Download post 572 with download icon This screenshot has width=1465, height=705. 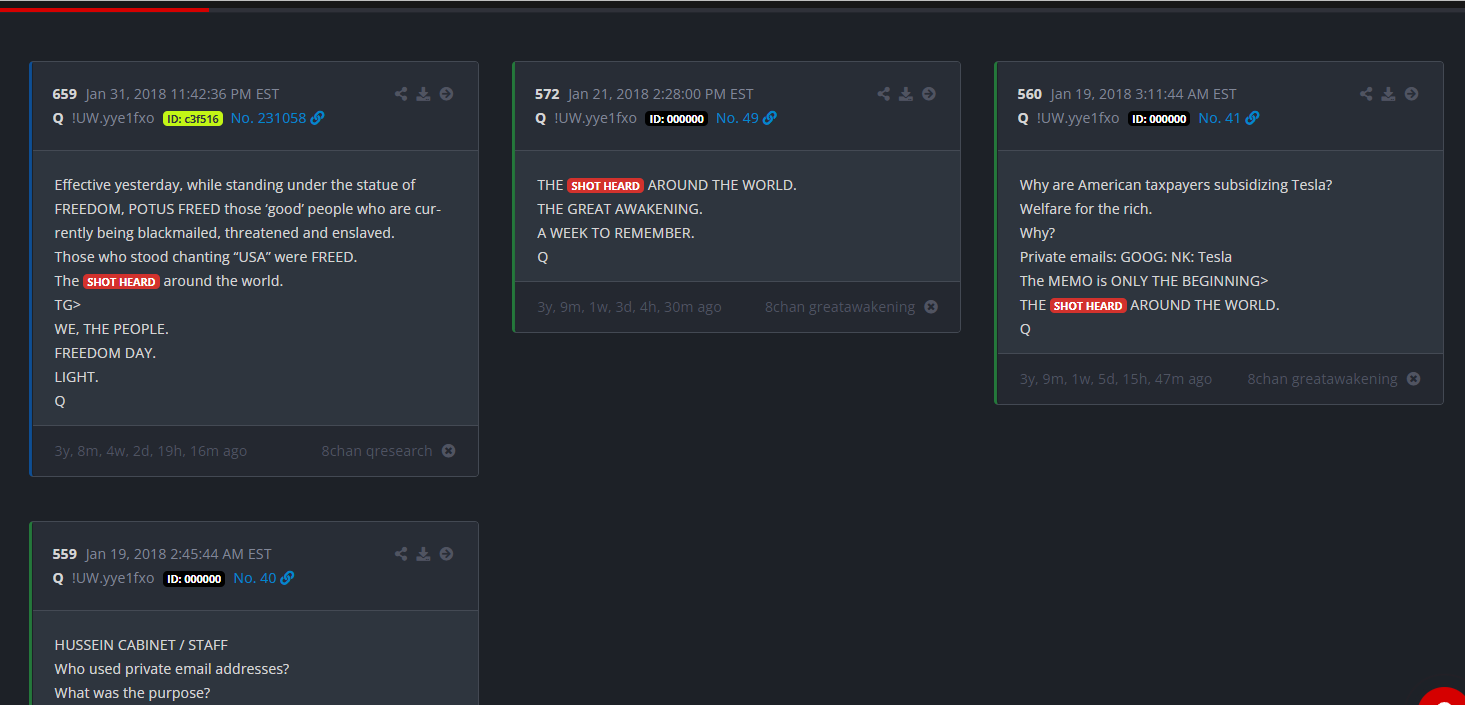click(x=906, y=94)
